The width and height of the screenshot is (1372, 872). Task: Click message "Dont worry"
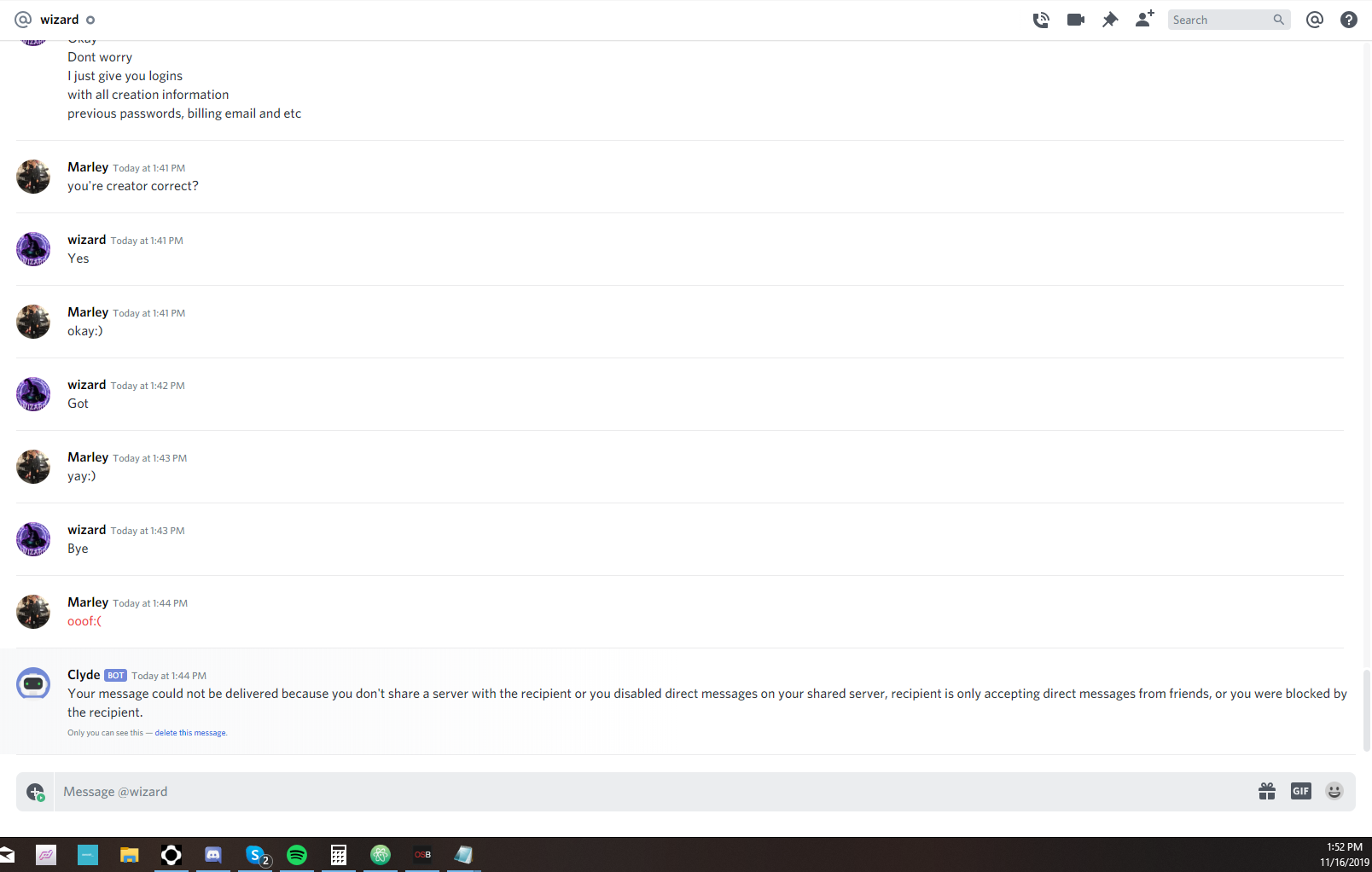[x=100, y=57]
